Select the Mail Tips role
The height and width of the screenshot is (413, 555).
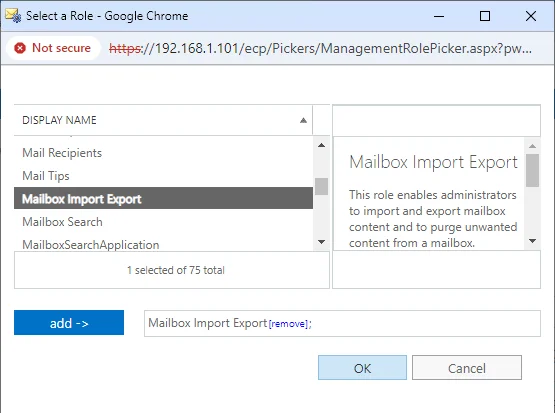(163, 176)
